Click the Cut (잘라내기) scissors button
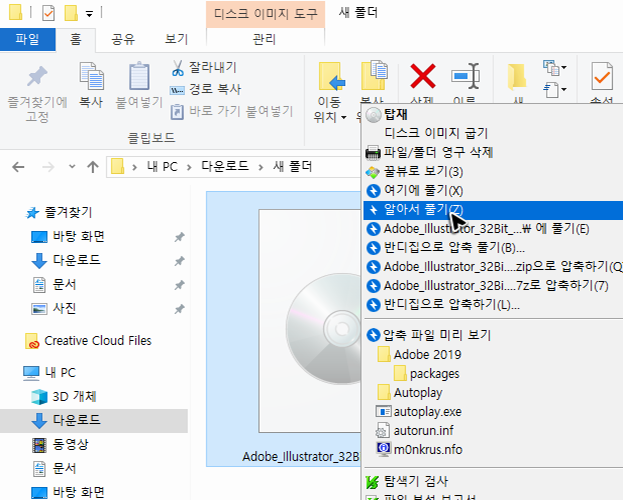This screenshot has width=623, height=500. click(204, 68)
